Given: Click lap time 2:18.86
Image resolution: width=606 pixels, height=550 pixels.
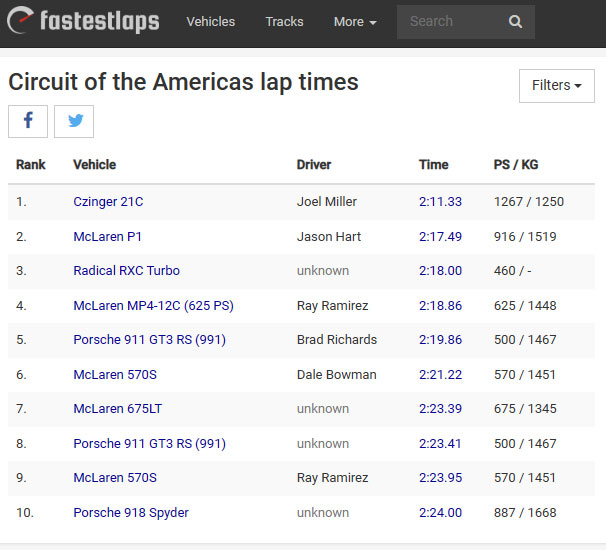Looking at the screenshot, I should coord(440,306).
